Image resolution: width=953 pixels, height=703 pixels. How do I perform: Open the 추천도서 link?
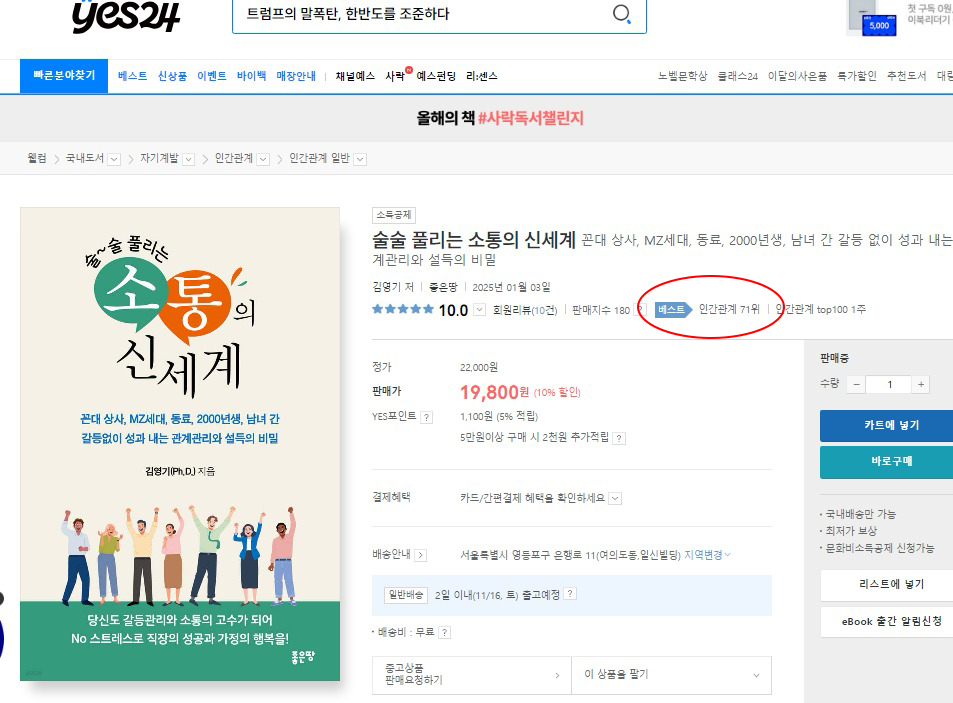[907, 76]
